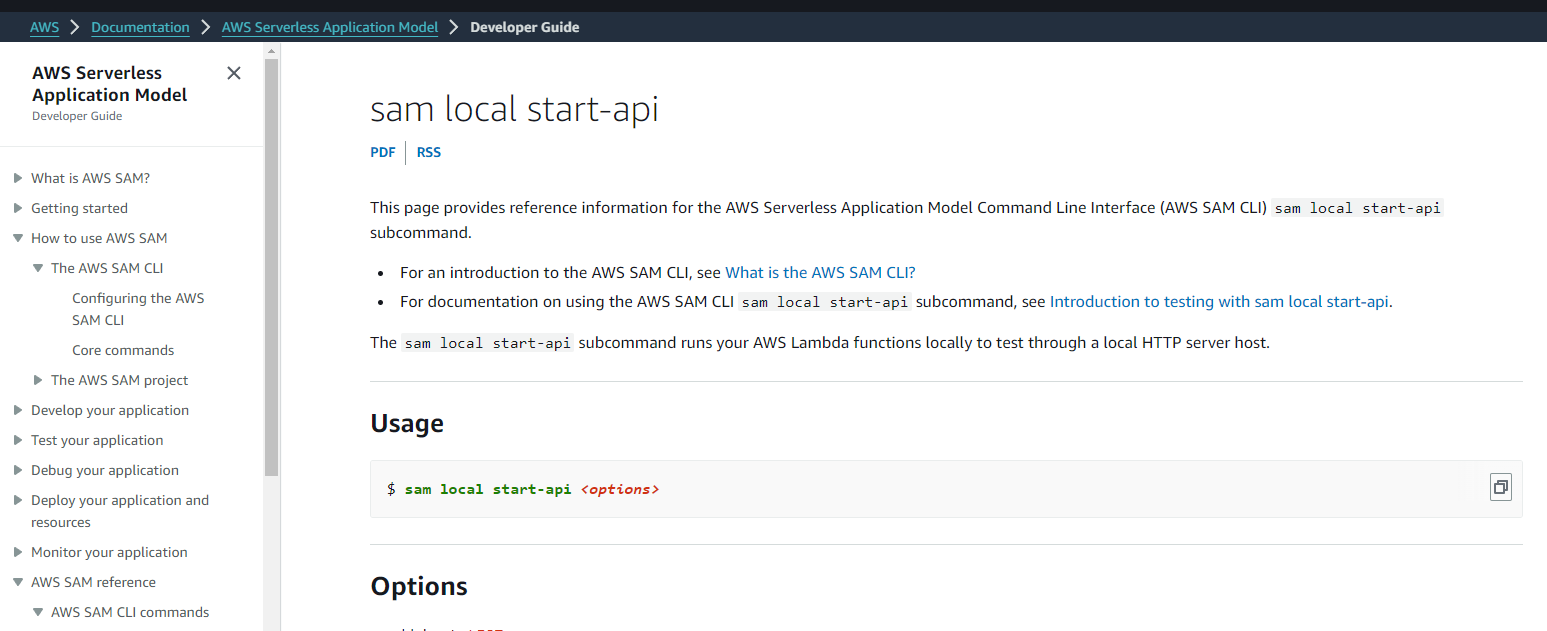
Task: Click the 'AWS Serverless Application Model' sidebar title
Action: point(110,84)
